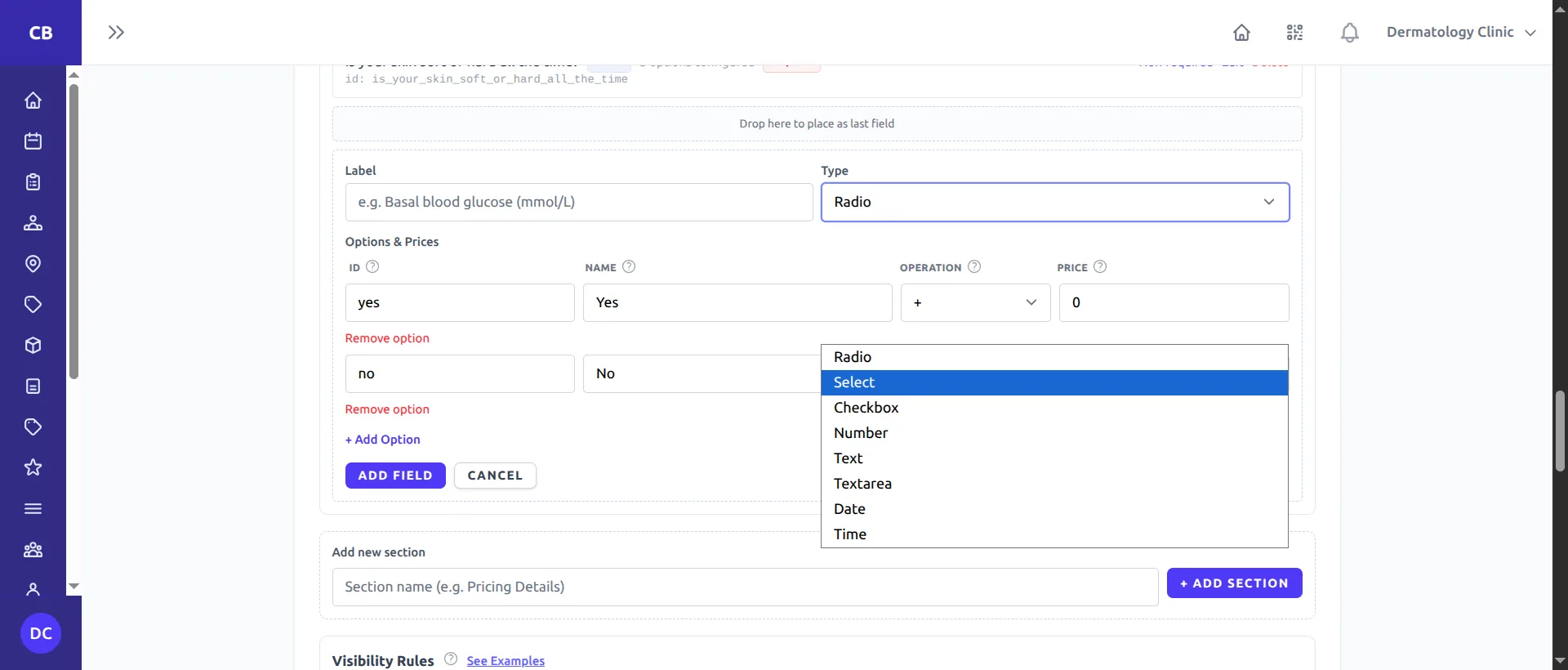Choose Checkbox from type list

(1054, 408)
